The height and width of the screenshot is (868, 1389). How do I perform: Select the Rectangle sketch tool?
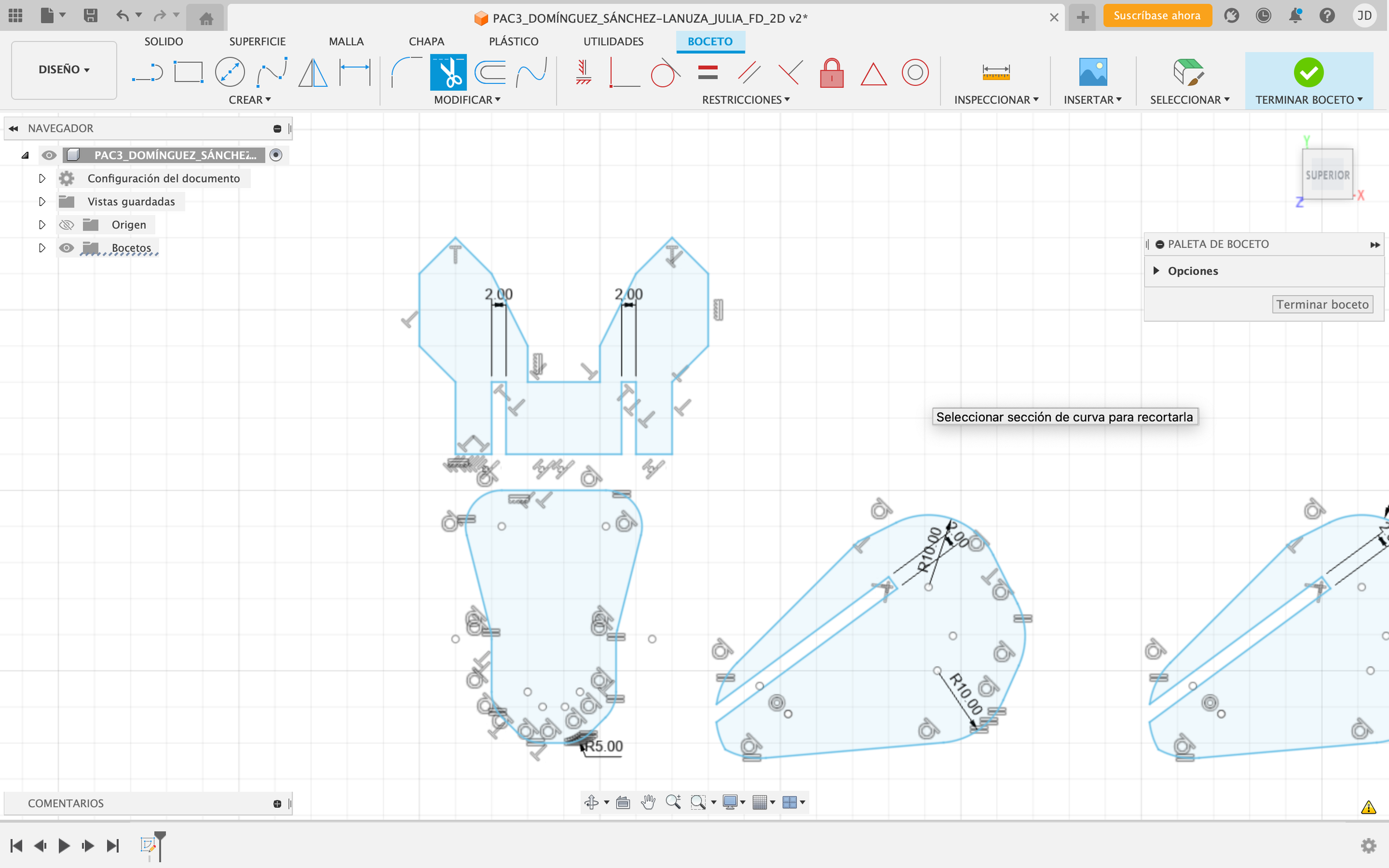(x=189, y=73)
